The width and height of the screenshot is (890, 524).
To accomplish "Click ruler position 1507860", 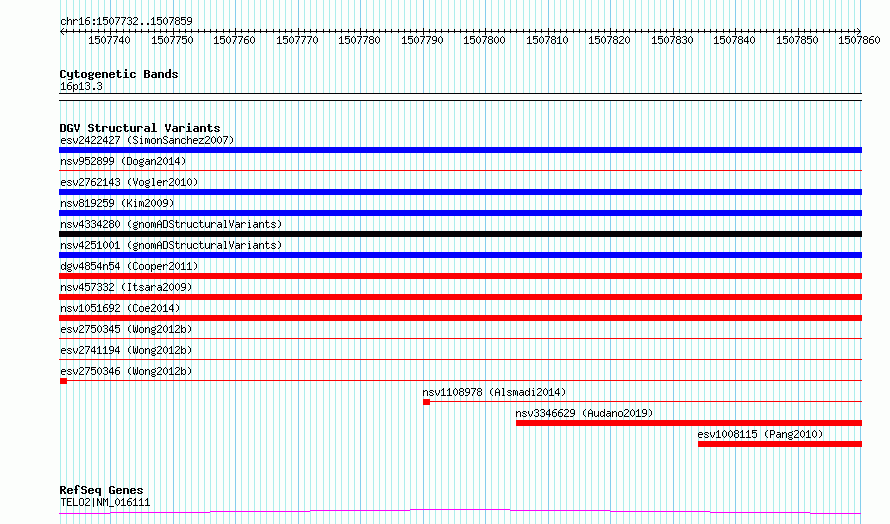I will (x=859, y=40).
